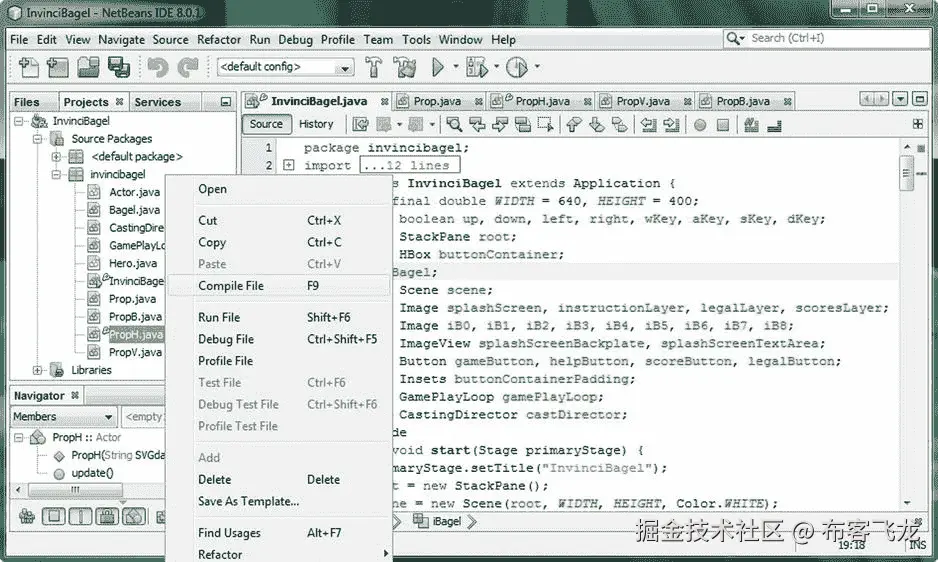Image resolution: width=938 pixels, height=562 pixels.
Task: Click Find Previous Occurrence icon
Action: coord(477,124)
